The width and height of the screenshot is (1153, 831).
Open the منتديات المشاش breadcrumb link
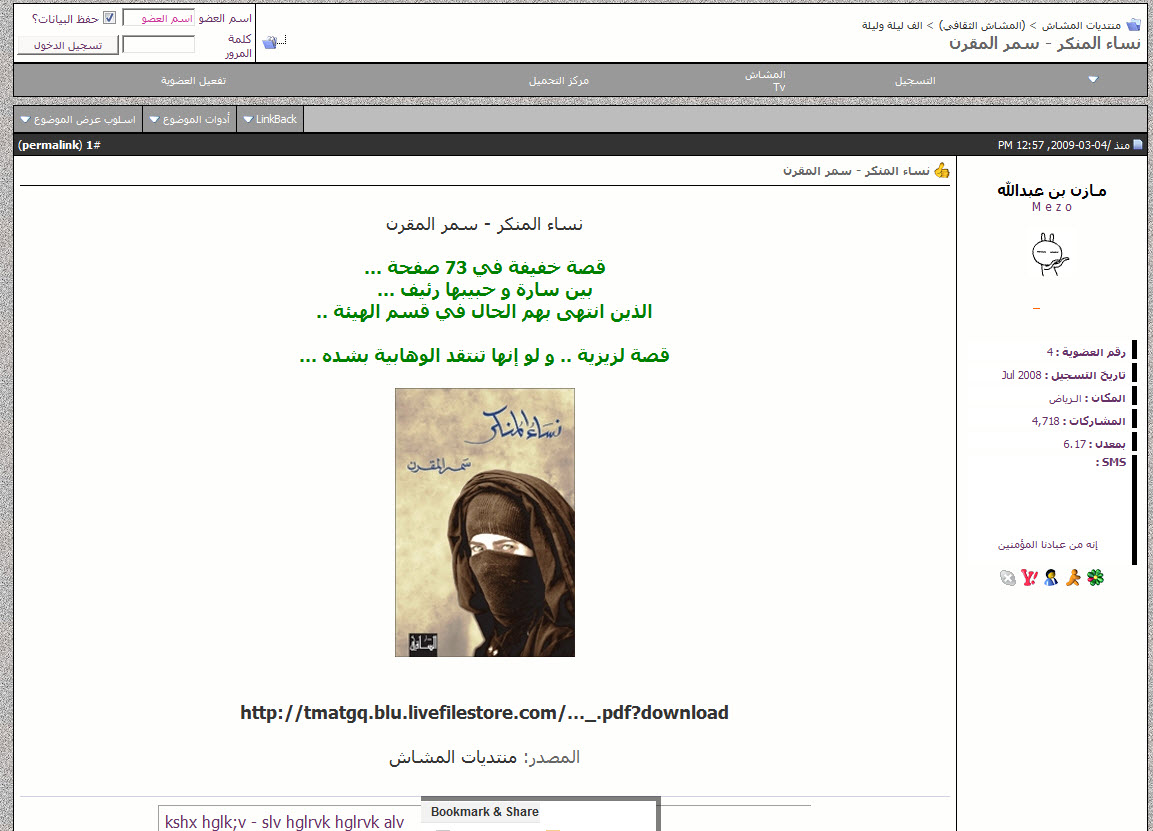pyautogui.click(x=1080, y=26)
